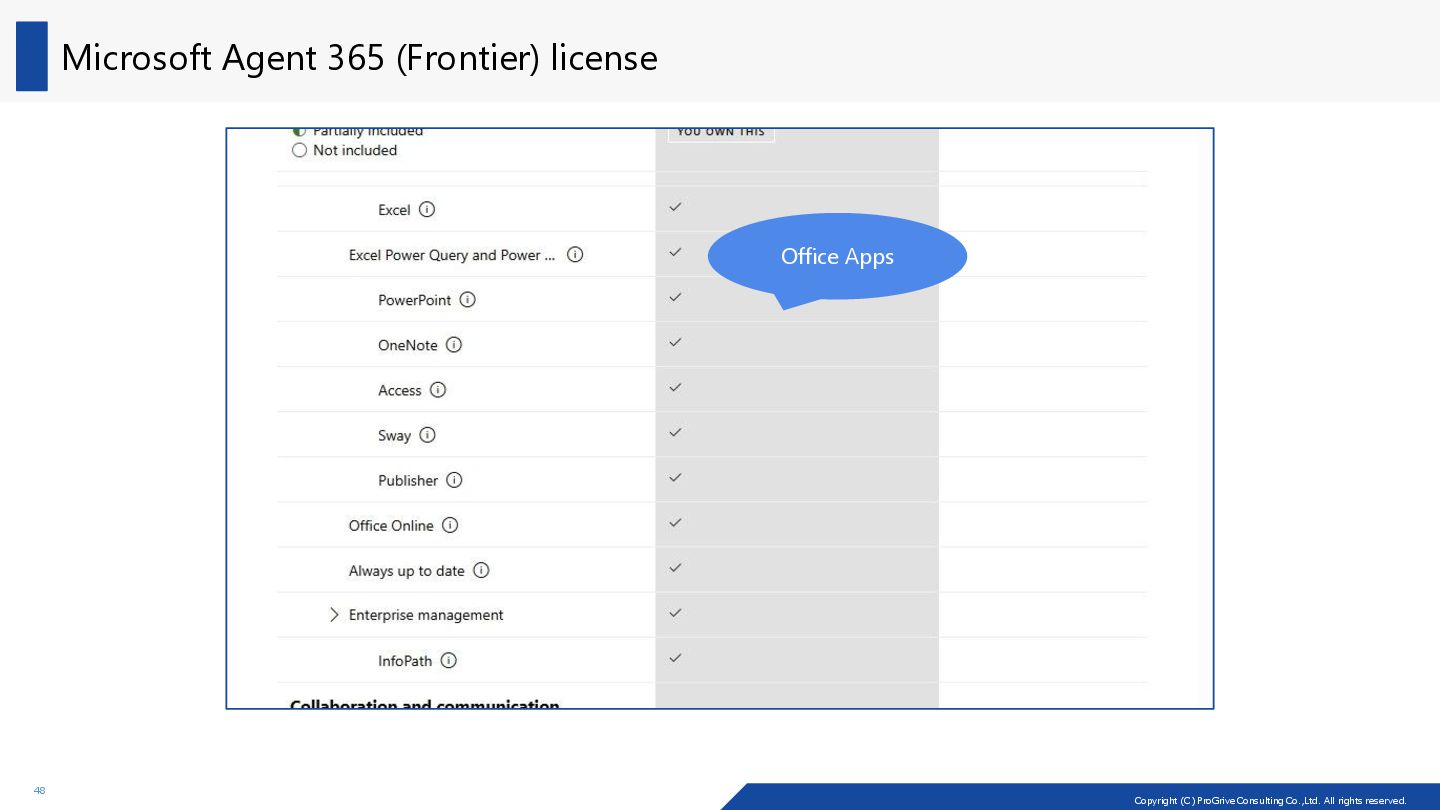Click checkmark in Excel Power Query row

click(675, 252)
